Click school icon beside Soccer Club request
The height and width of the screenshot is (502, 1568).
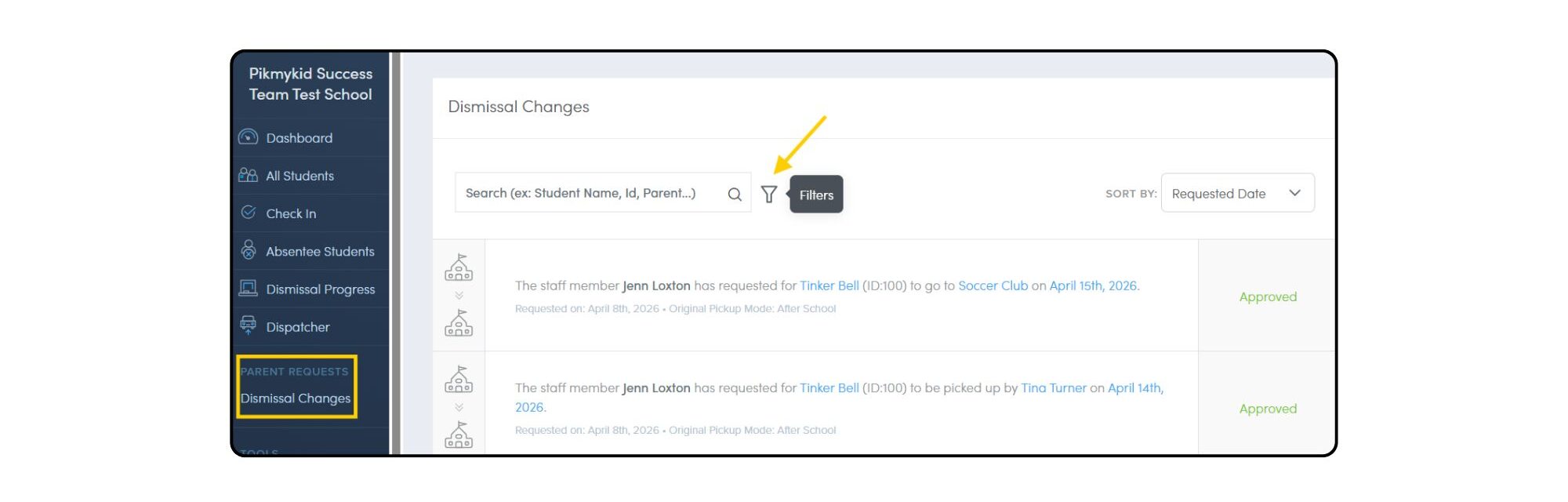(x=459, y=267)
